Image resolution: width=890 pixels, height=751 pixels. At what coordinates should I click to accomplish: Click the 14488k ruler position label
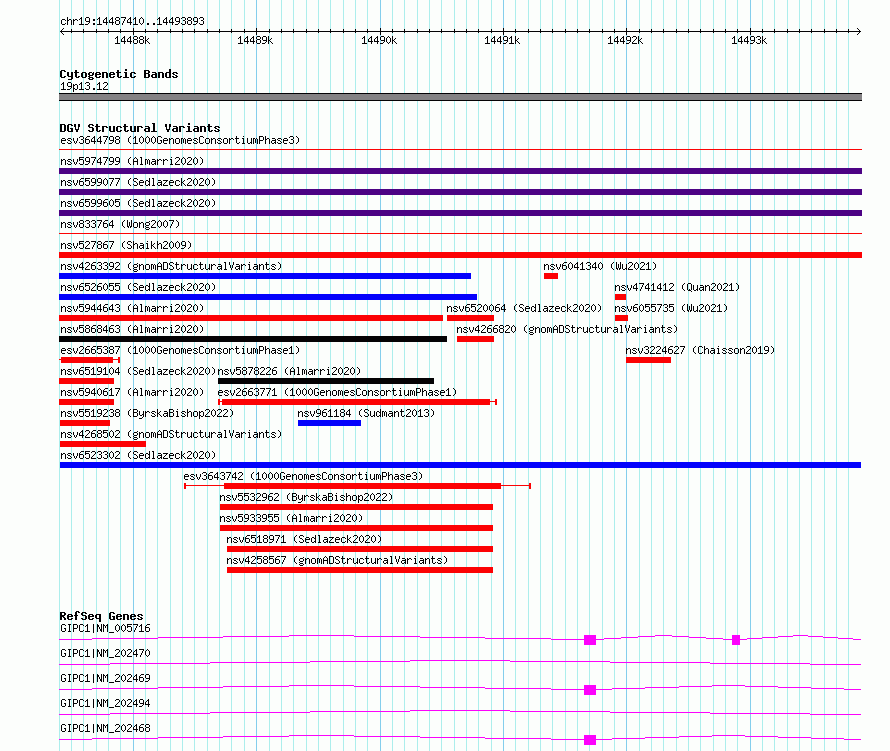point(132,40)
